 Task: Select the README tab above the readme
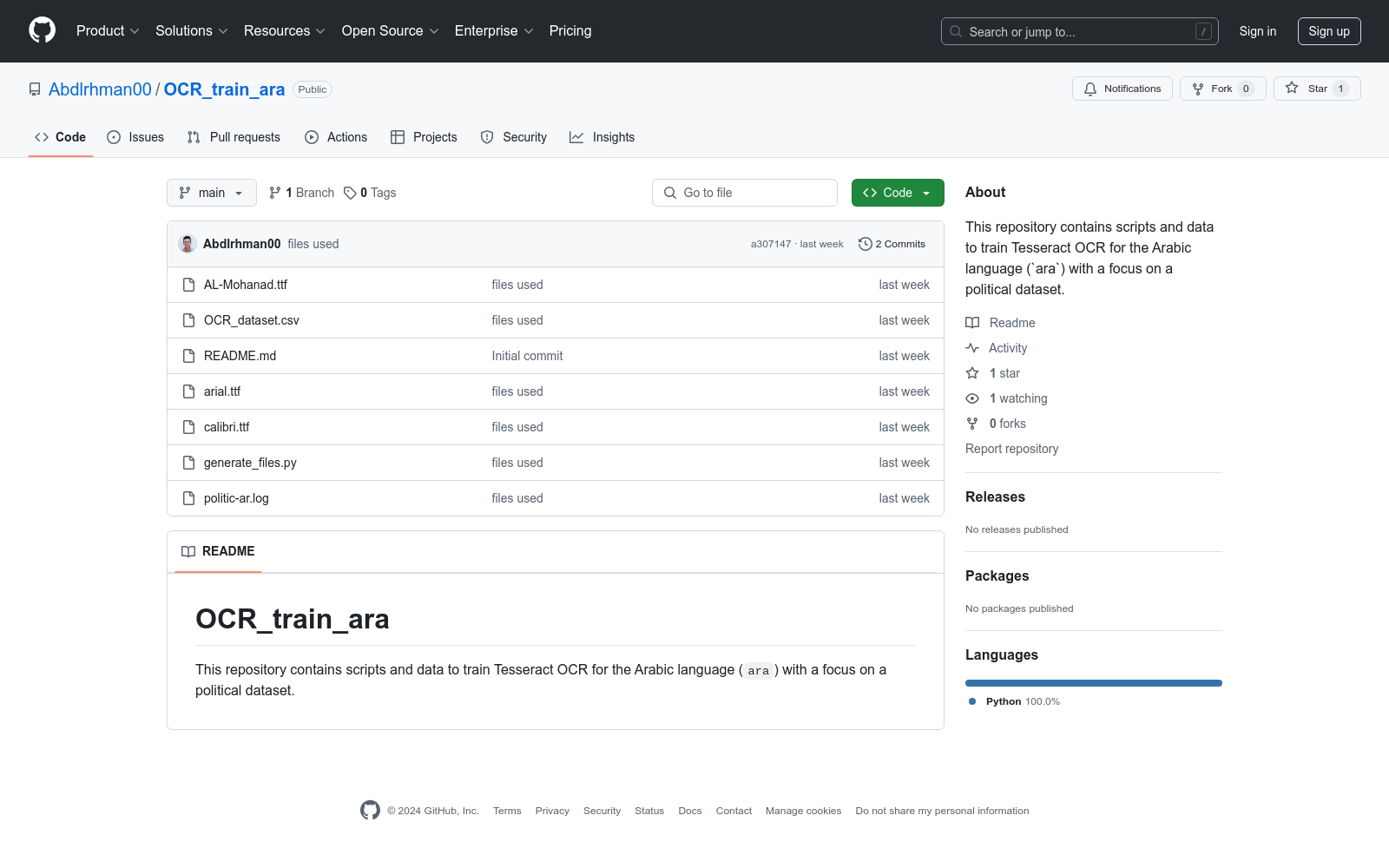point(218,551)
